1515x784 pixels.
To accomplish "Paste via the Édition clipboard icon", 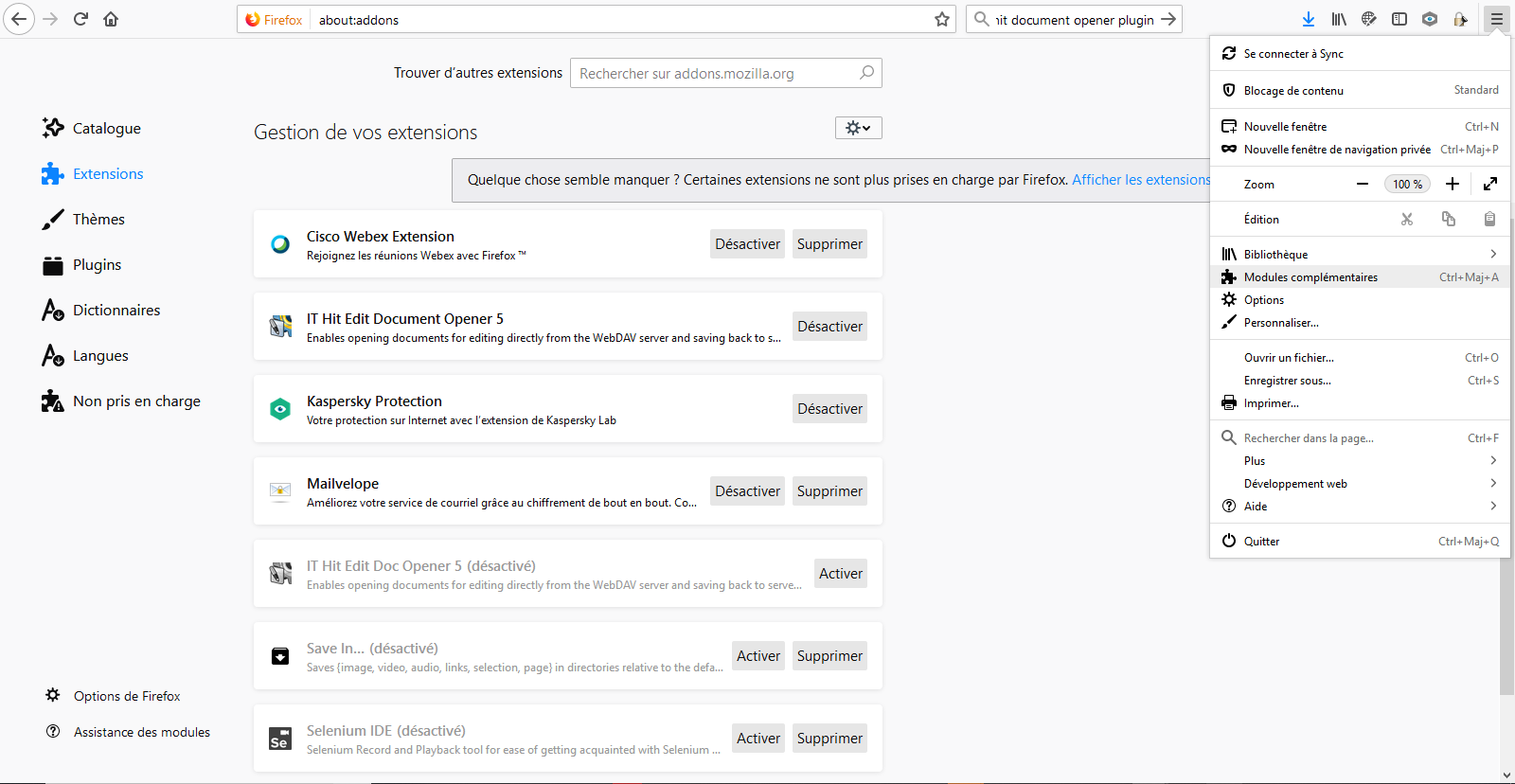I will pos(1489,219).
